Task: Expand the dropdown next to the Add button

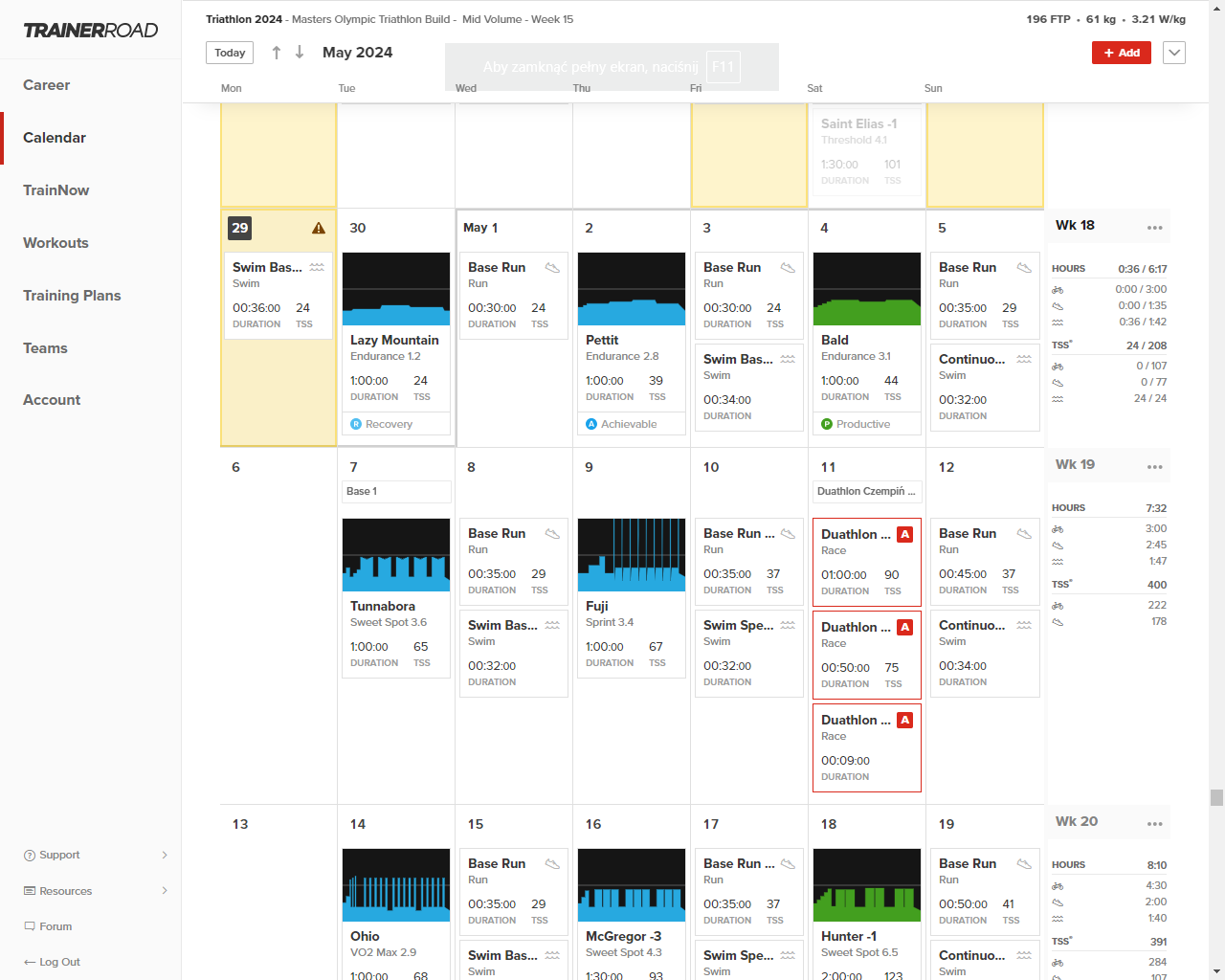Action: click(x=1174, y=53)
